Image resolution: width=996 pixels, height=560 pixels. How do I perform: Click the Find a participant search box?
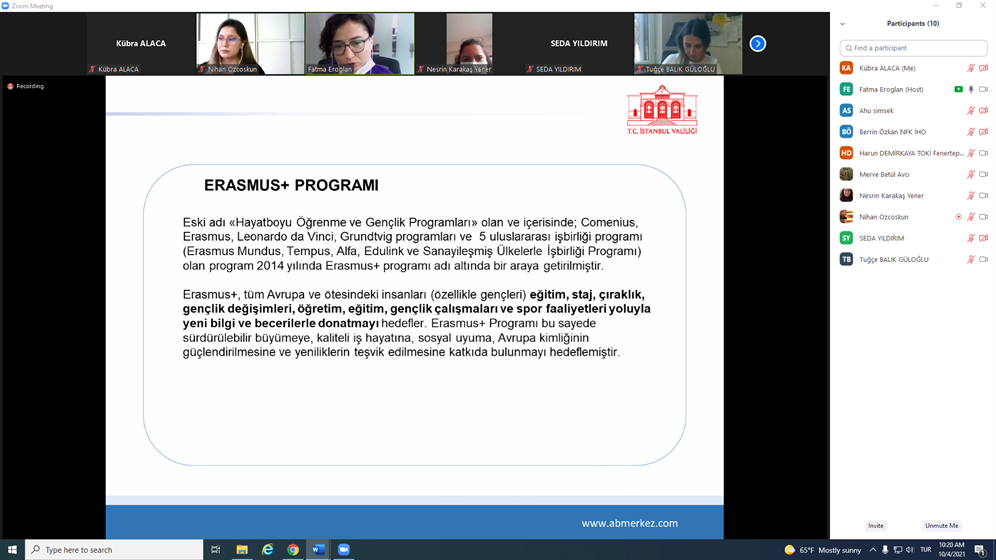coord(913,48)
